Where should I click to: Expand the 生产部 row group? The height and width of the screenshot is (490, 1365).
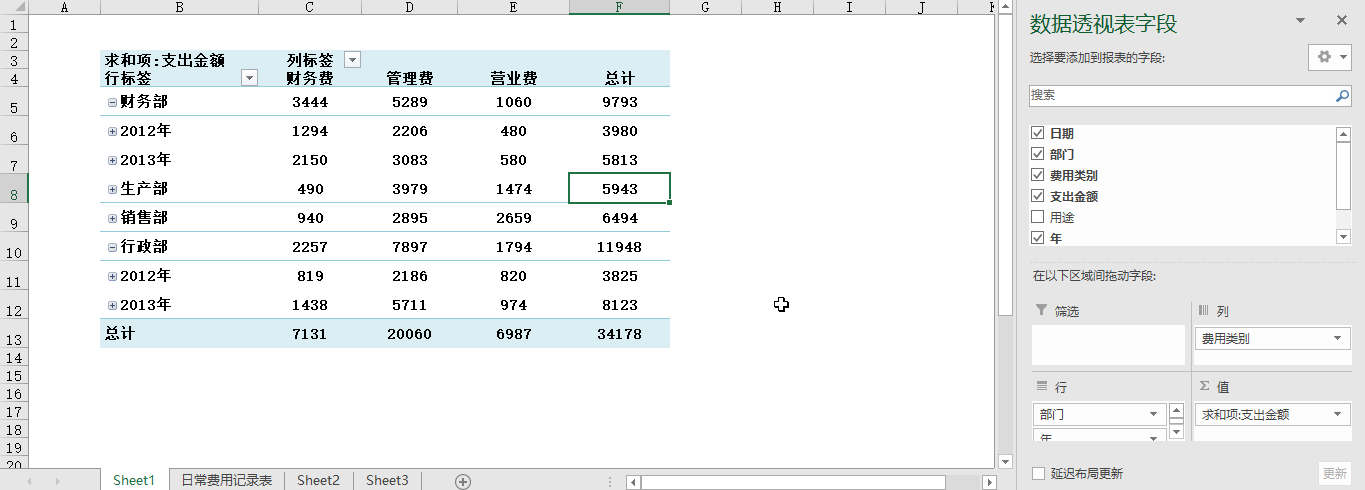pos(112,189)
